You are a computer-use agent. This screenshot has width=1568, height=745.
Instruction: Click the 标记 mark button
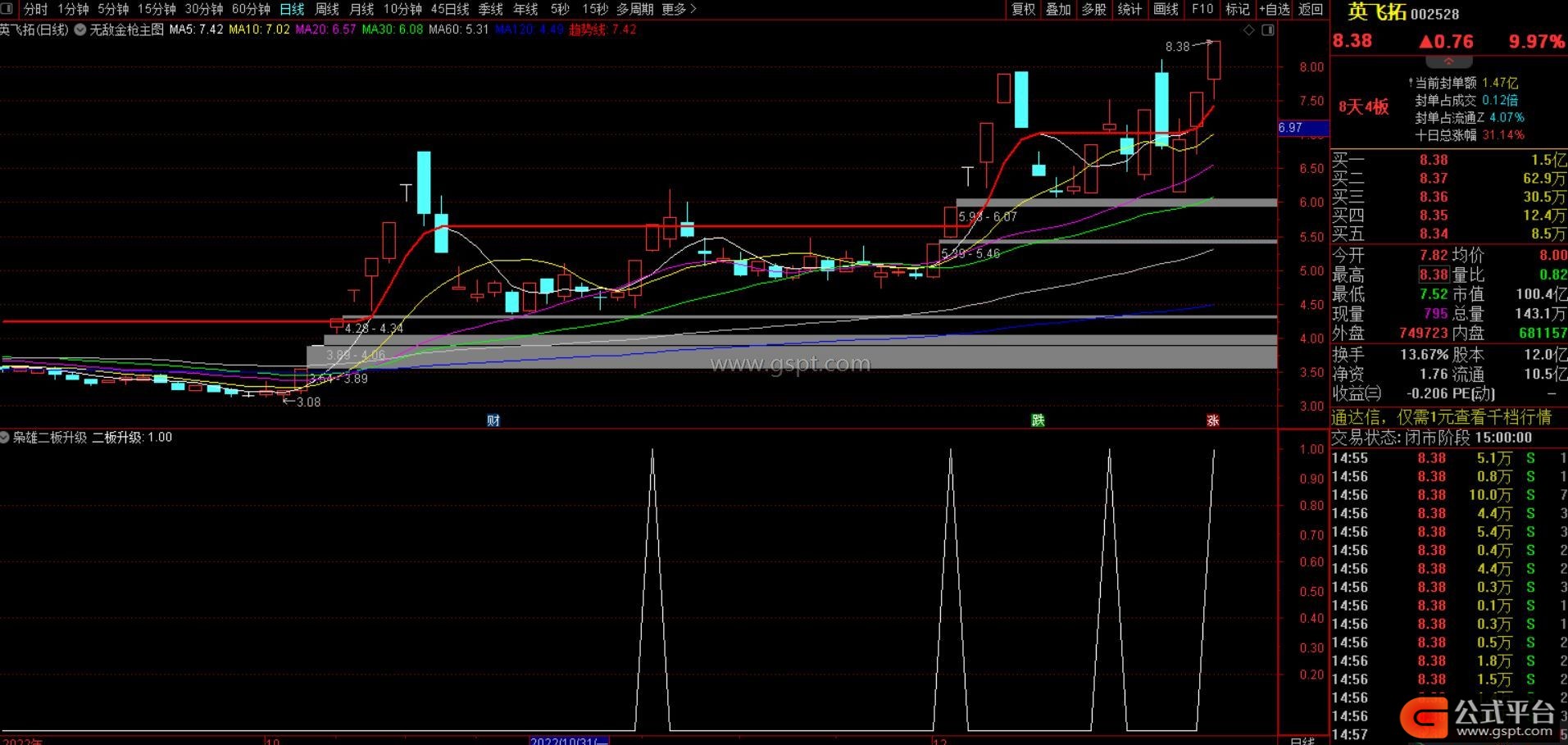[1237, 9]
